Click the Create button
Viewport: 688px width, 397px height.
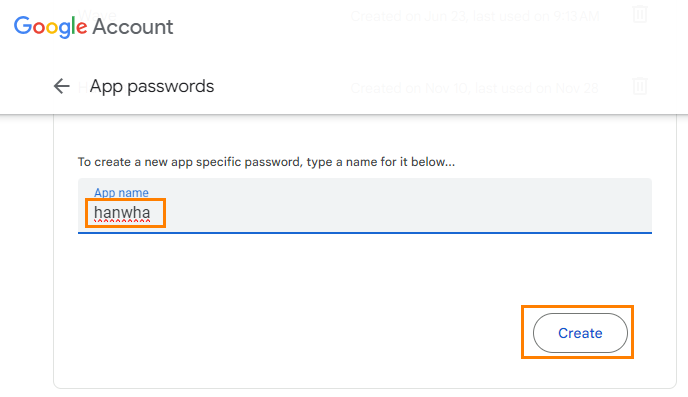pos(580,333)
